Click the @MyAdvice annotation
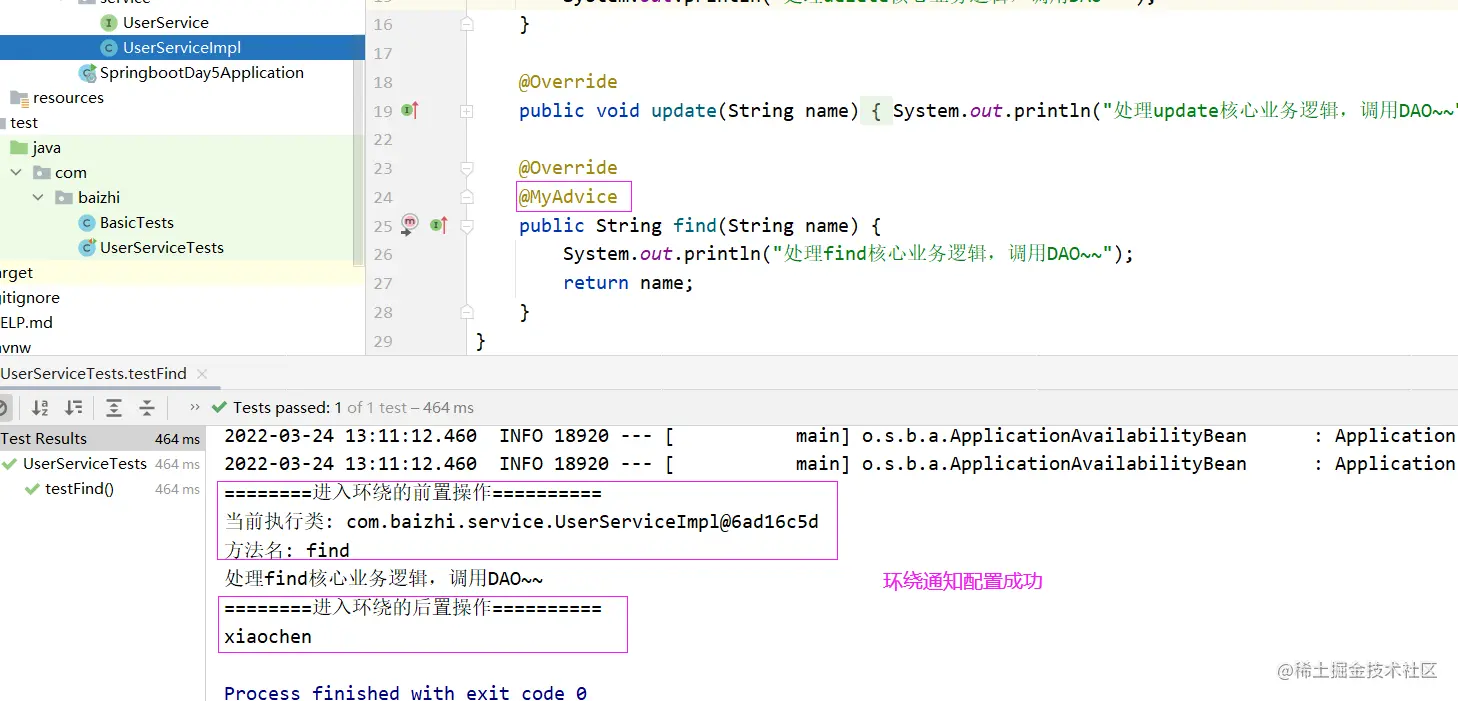1458x701 pixels. tap(568, 197)
